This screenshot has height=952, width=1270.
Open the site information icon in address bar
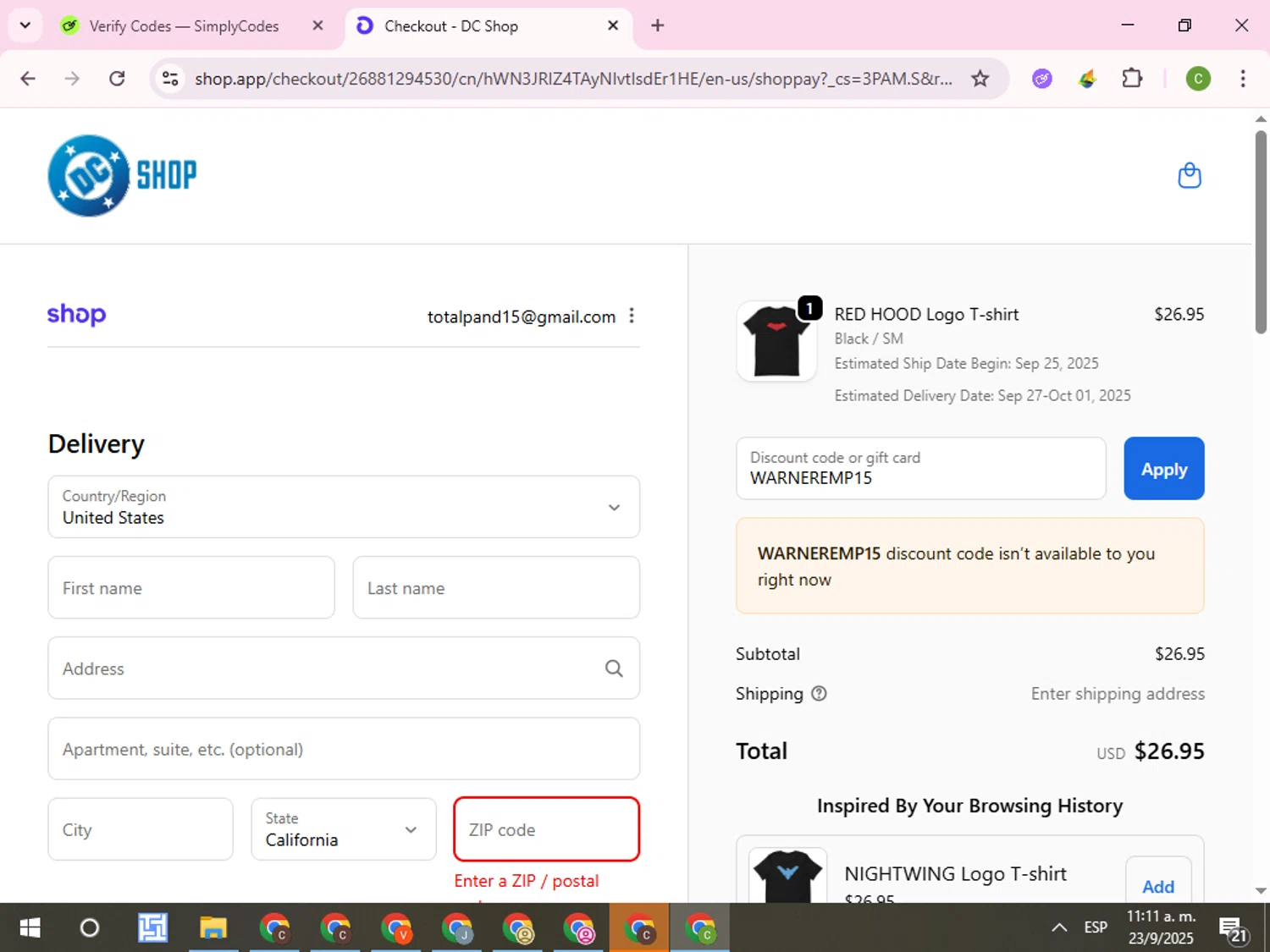point(170,79)
